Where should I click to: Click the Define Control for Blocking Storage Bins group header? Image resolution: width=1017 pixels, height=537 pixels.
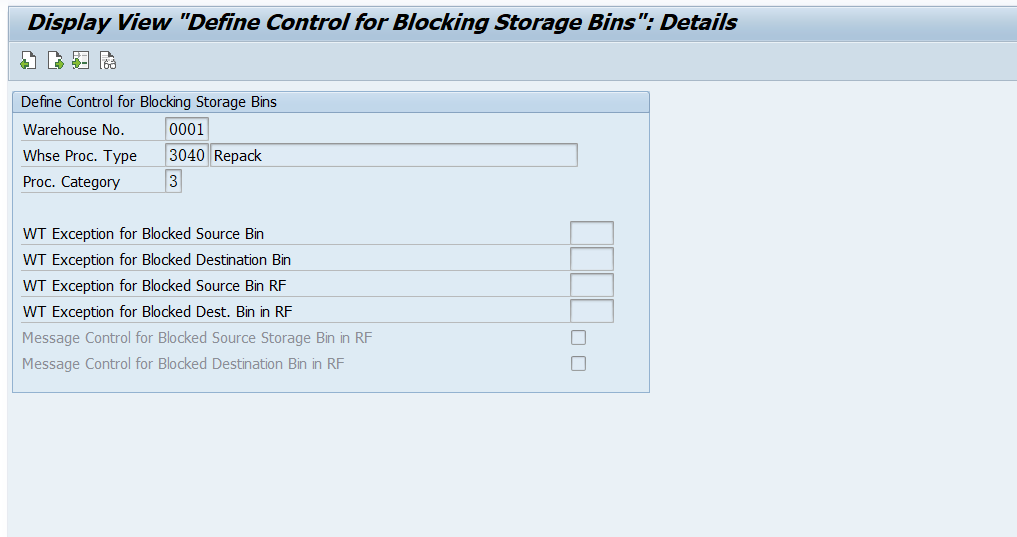tap(149, 102)
